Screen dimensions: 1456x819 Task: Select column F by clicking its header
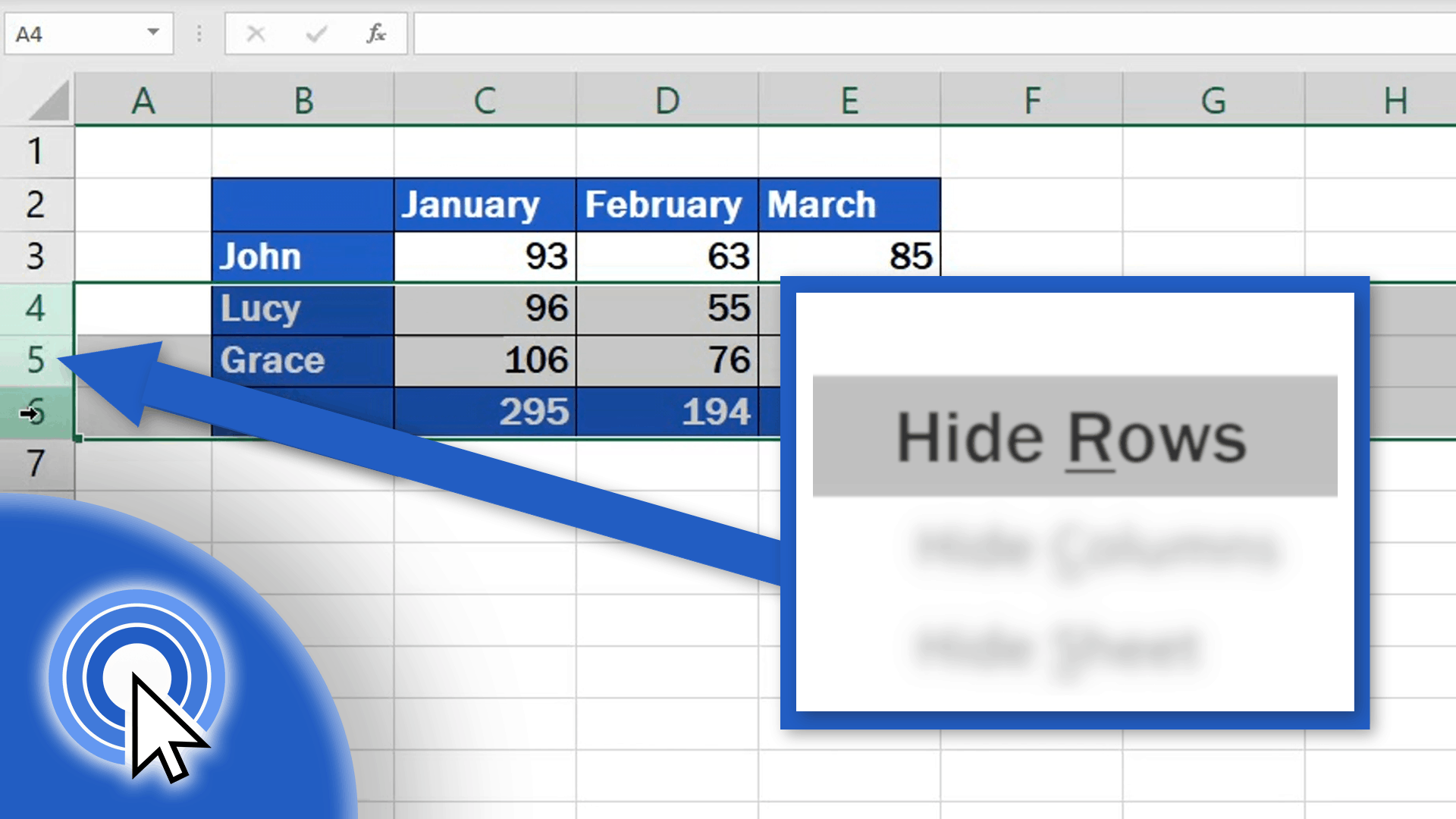tap(1030, 99)
